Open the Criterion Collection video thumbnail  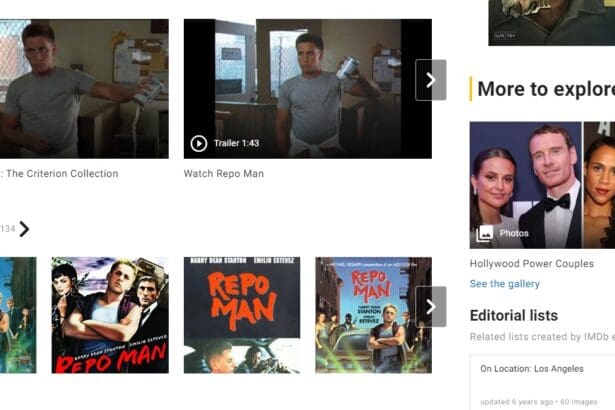[84, 89]
